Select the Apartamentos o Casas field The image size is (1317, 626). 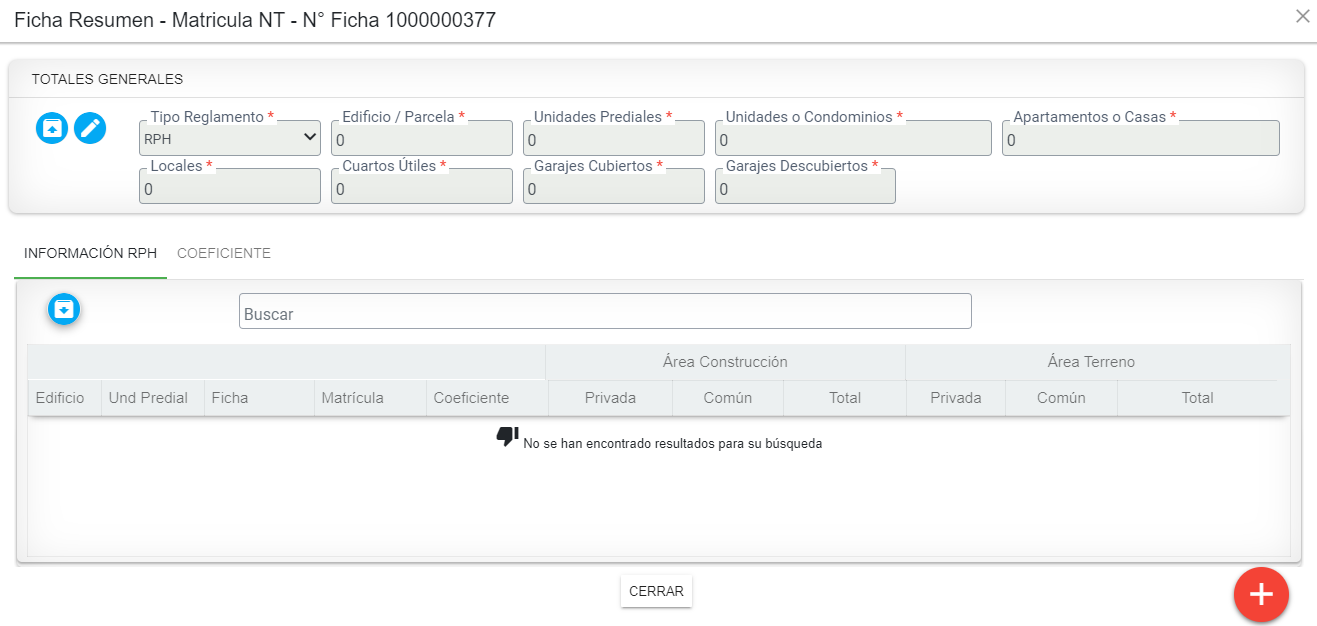(1140, 139)
